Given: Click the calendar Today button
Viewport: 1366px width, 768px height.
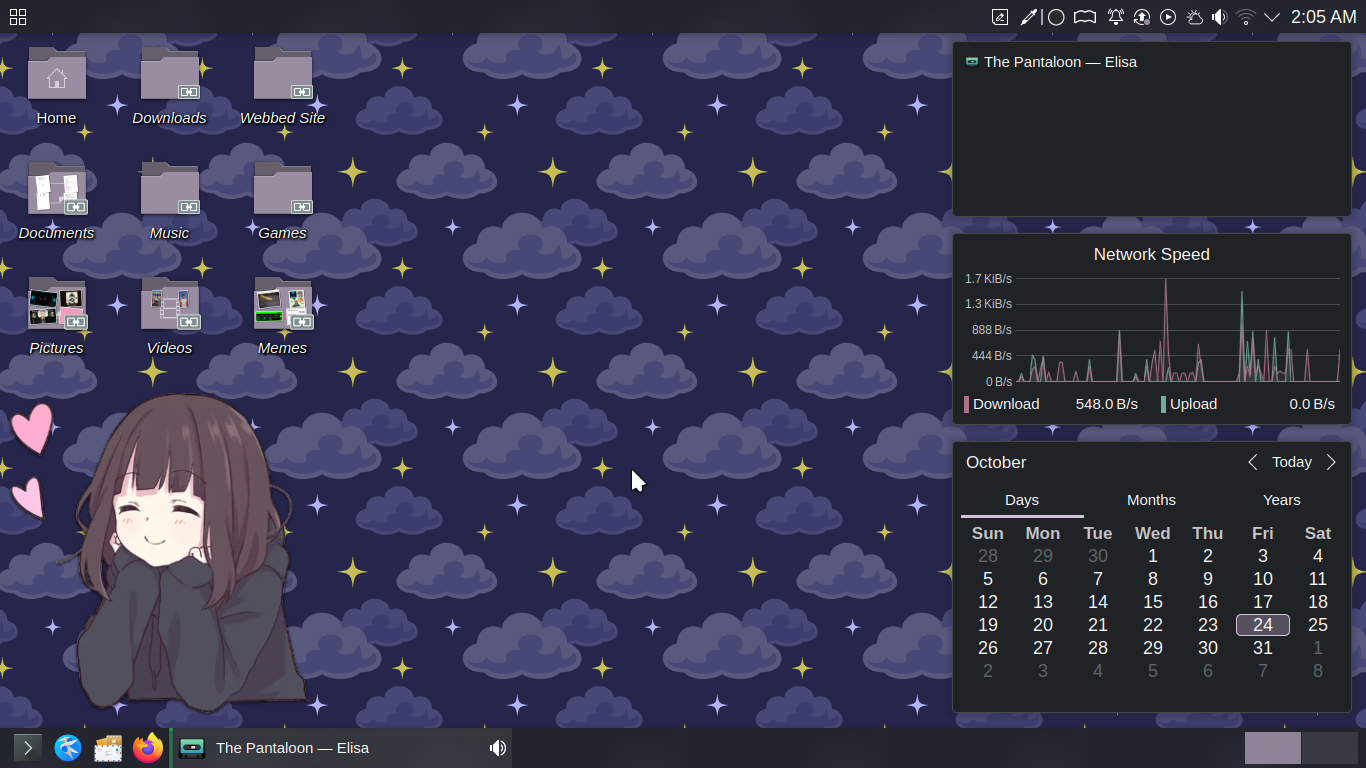Looking at the screenshot, I should pos(1291,462).
